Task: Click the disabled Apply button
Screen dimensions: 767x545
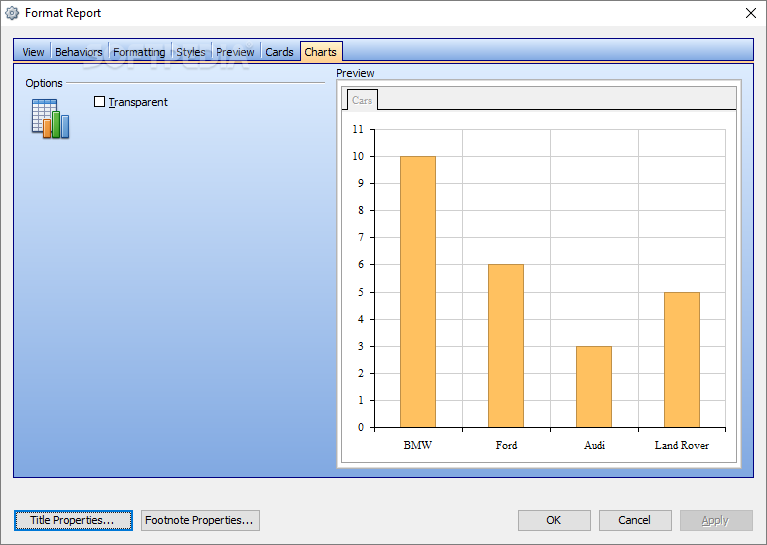Action: 716,520
